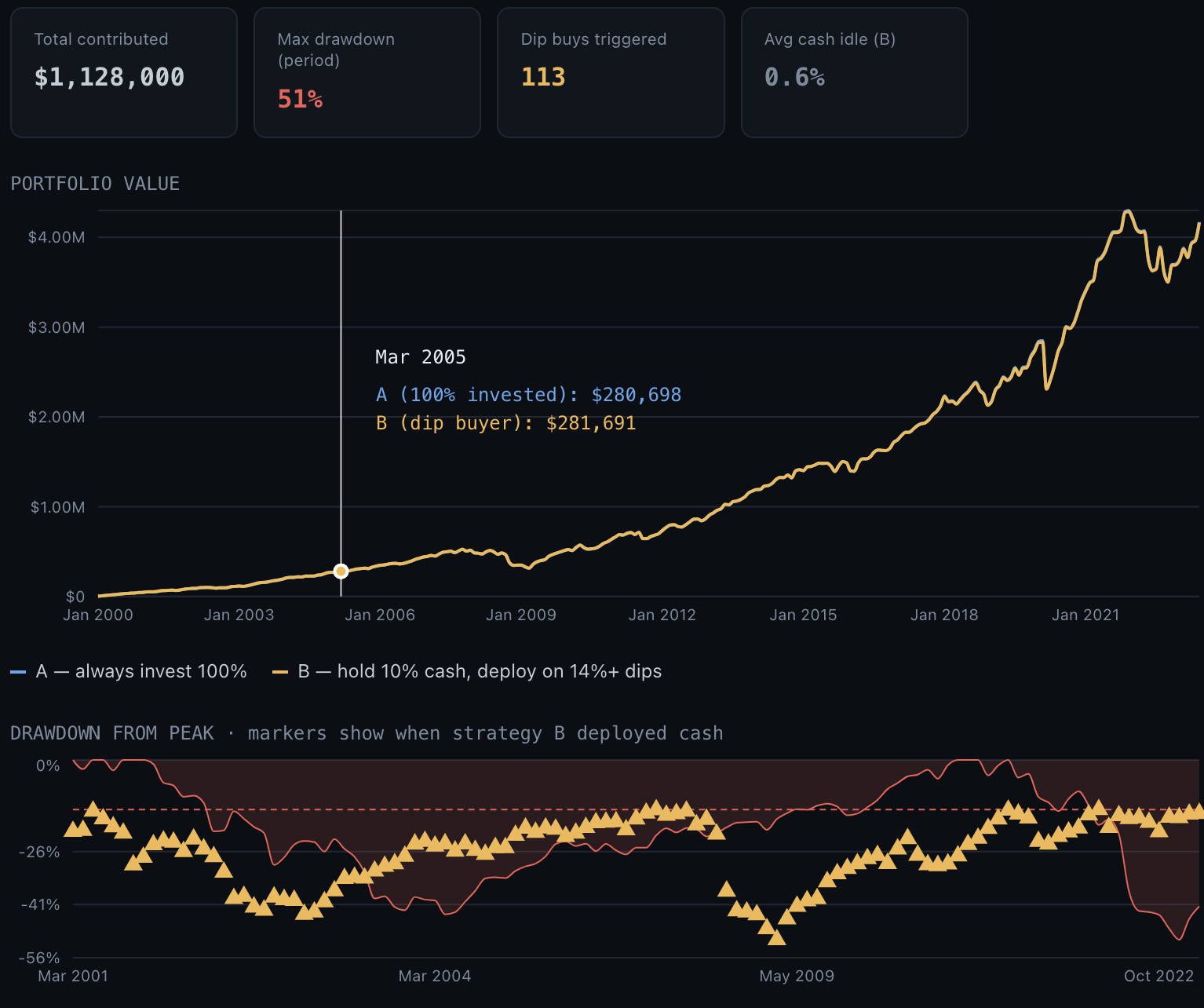Click the Oct 2022 drawdown axis label
The image size is (1204, 1008).
[1158, 976]
